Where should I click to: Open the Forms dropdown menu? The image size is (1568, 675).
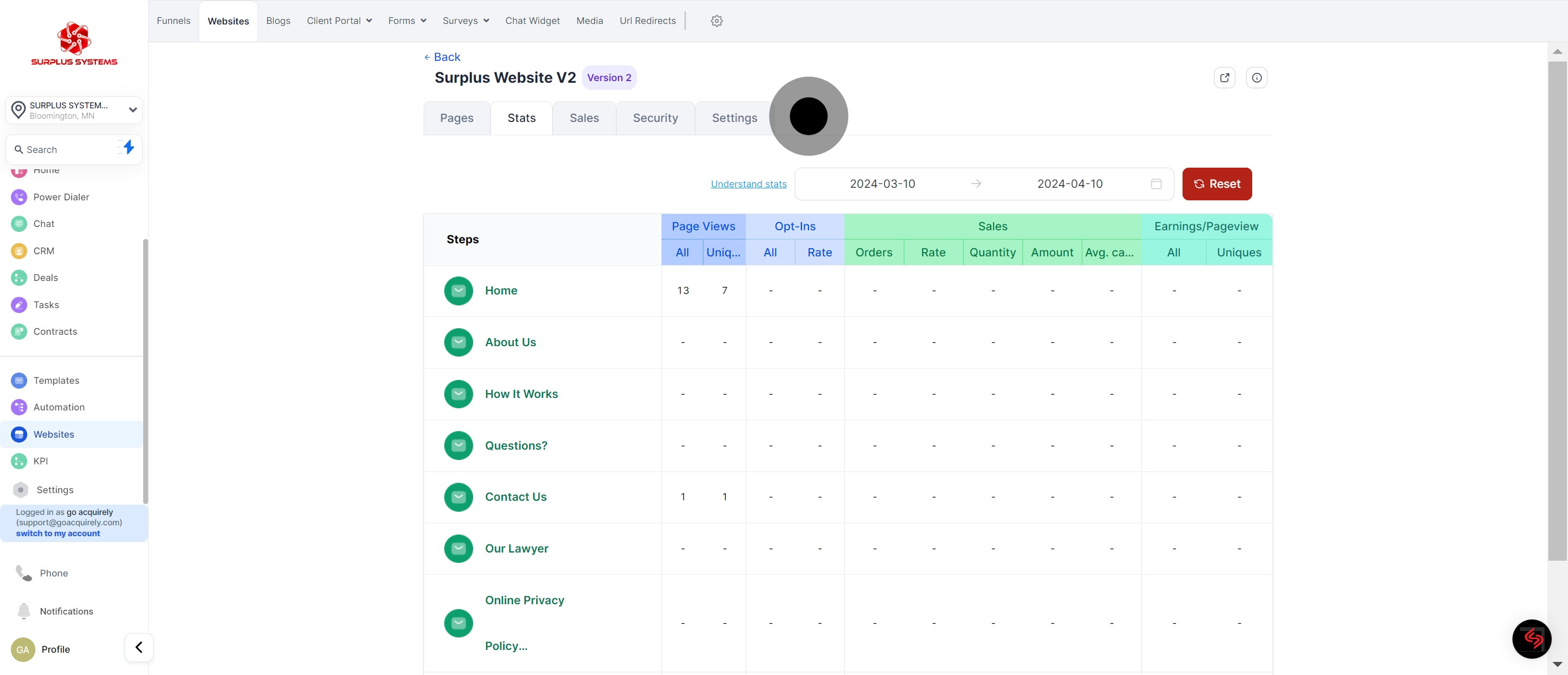(407, 21)
